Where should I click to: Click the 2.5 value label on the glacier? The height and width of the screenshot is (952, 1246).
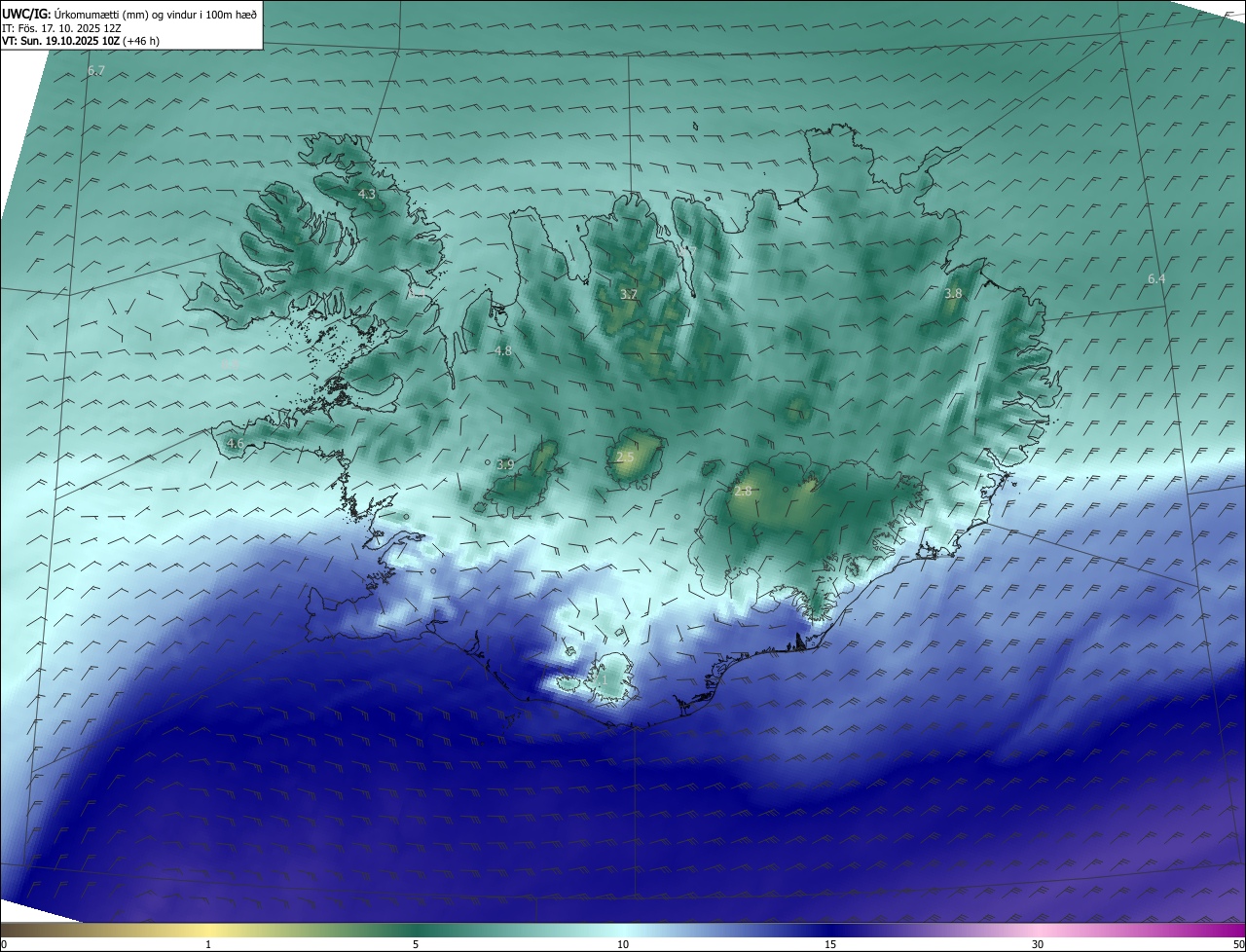[625, 458]
